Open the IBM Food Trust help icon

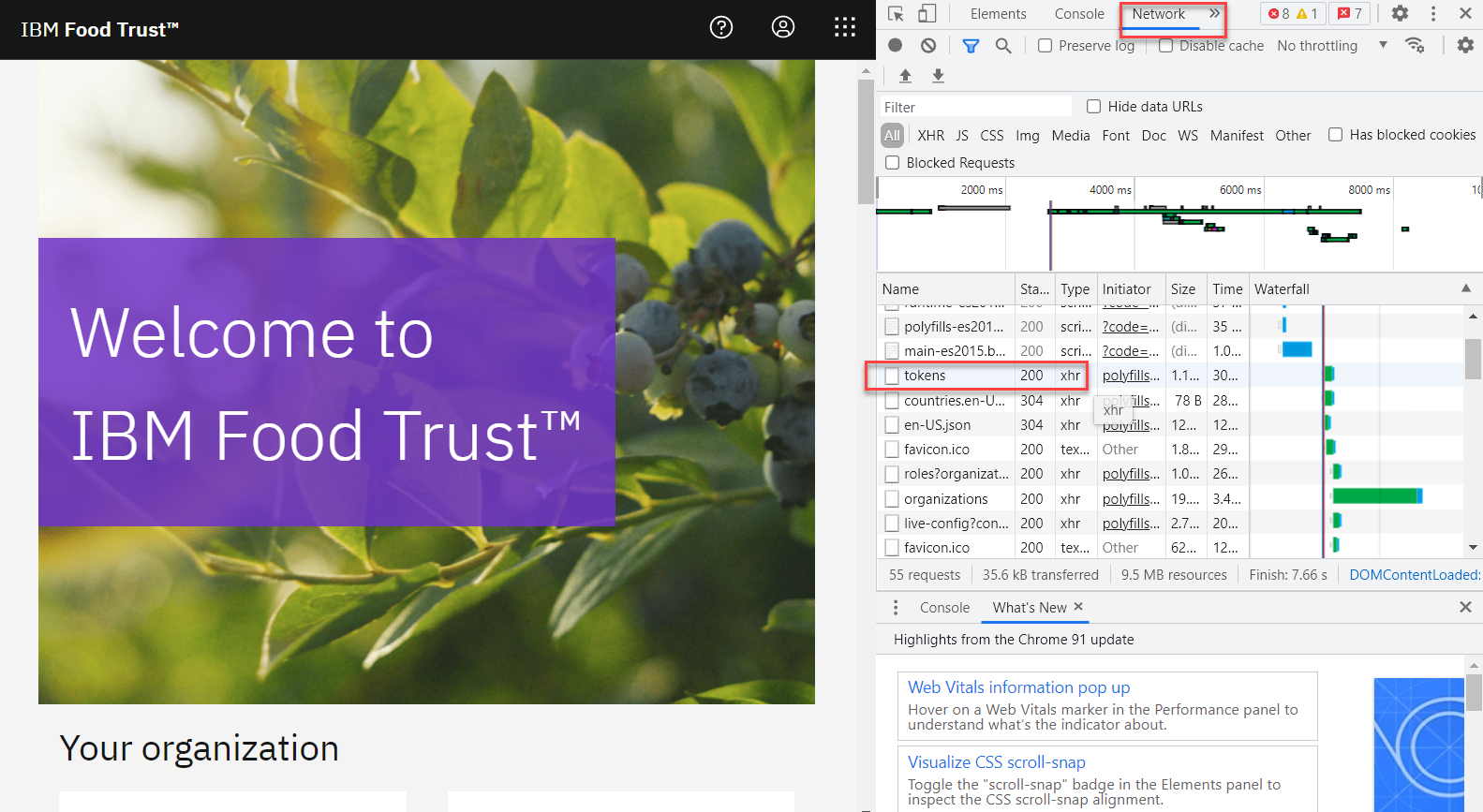click(x=721, y=27)
